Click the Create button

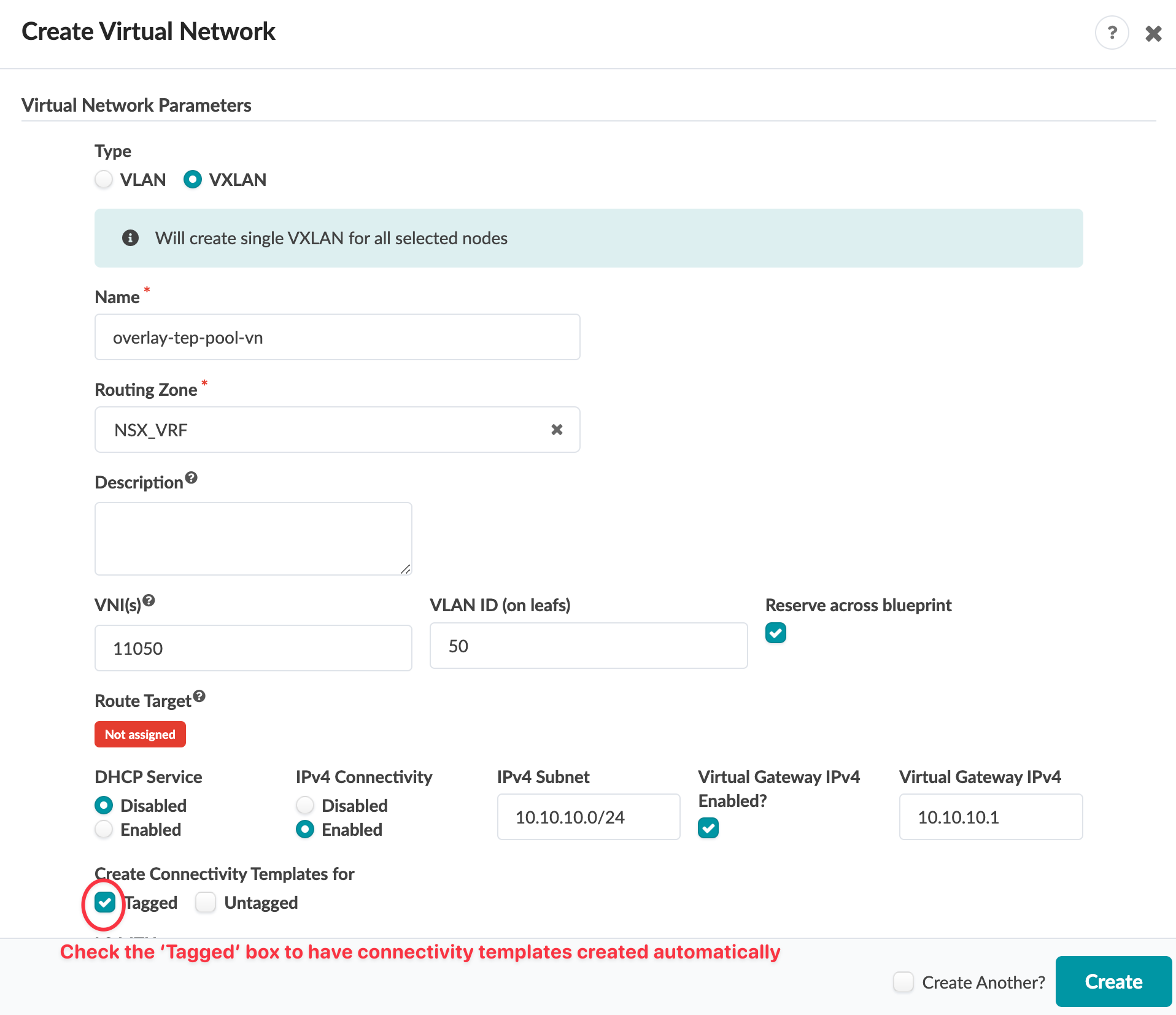pyautogui.click(x=1113, y=981)
